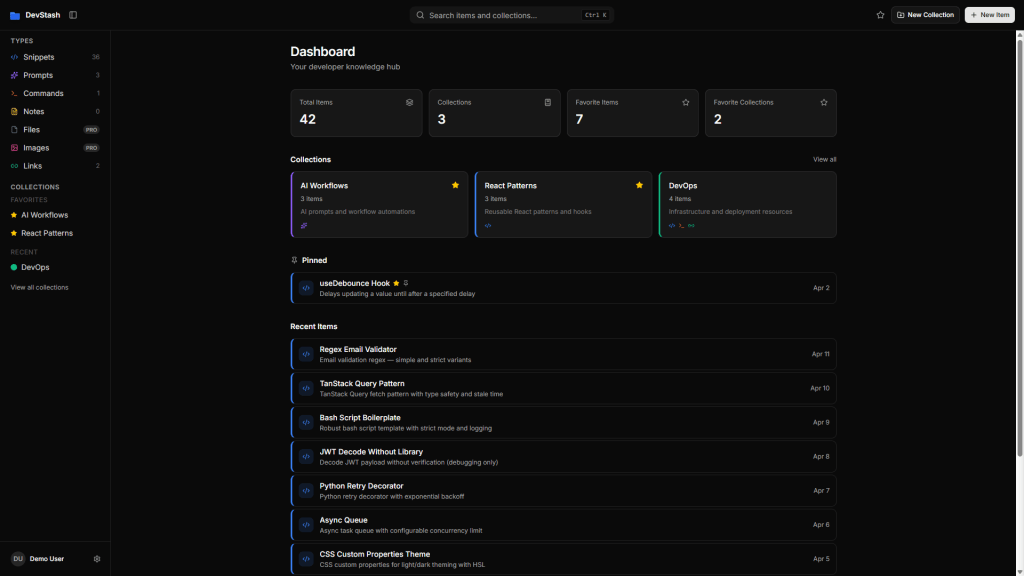The width and height of the screenshot is (1024, 576).
Task: Click the New Collection button
Action: [925, 15]
